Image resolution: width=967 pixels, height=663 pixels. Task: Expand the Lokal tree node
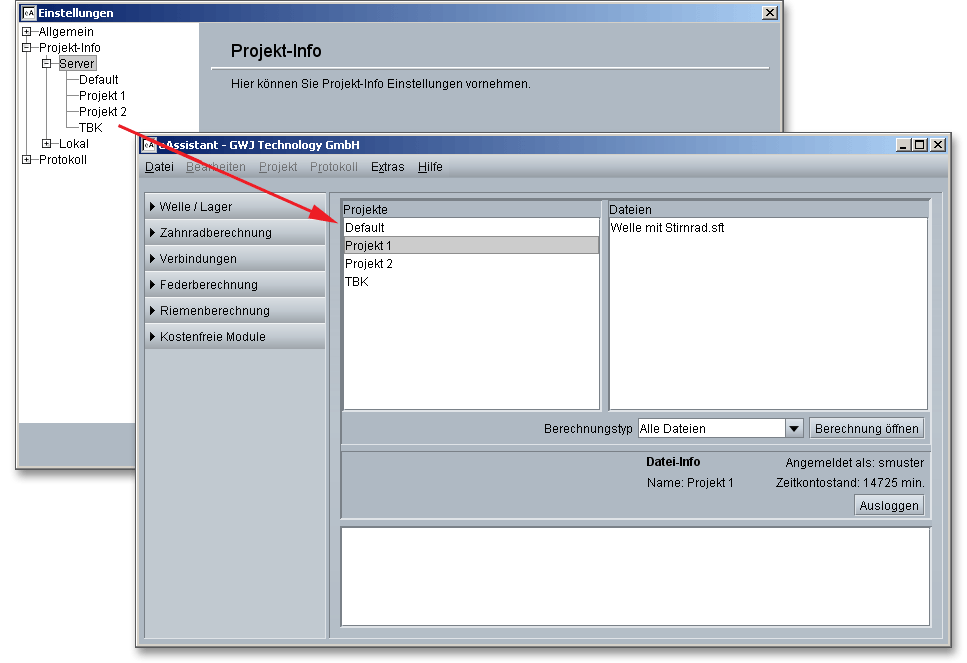click(x=47, y=144)
